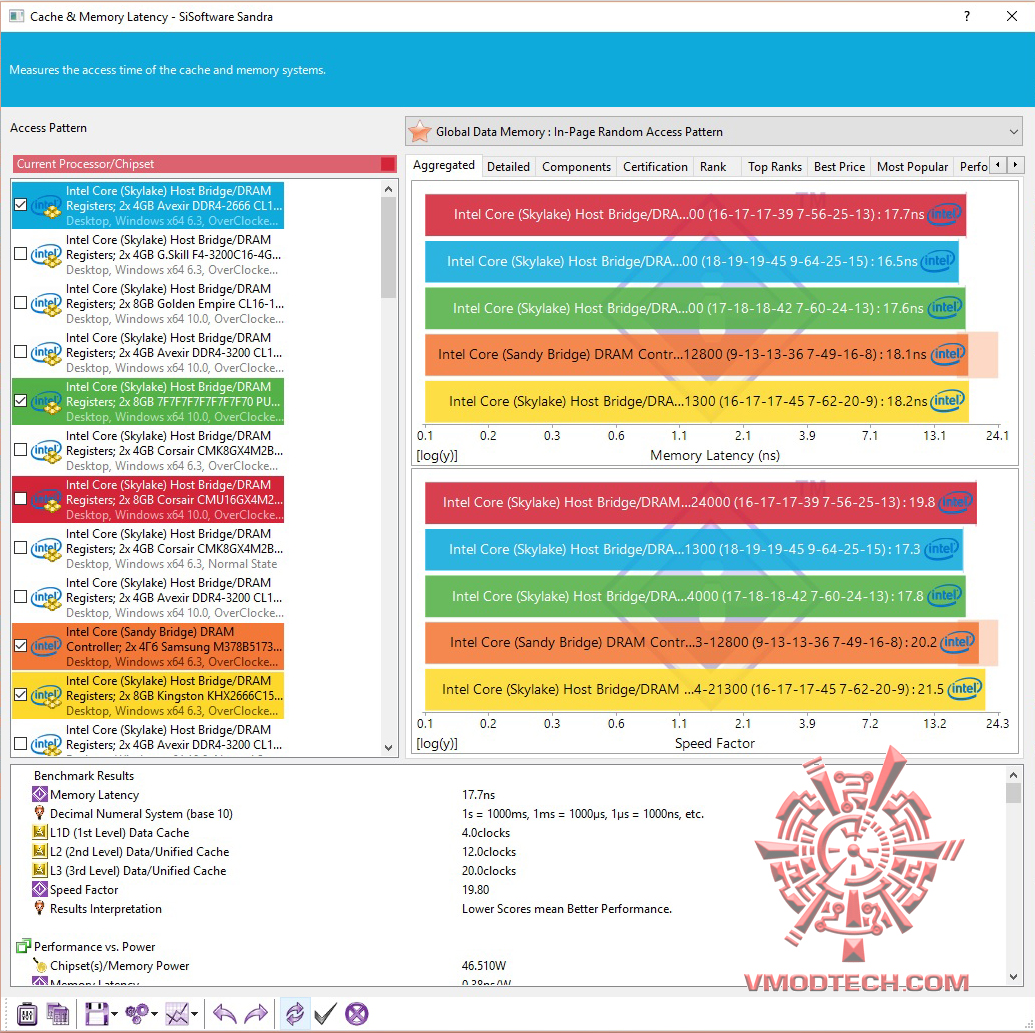Click the reference list scrollbar thumb
This screenshot has width=1035, height=1033.
(x=388, y=248)
